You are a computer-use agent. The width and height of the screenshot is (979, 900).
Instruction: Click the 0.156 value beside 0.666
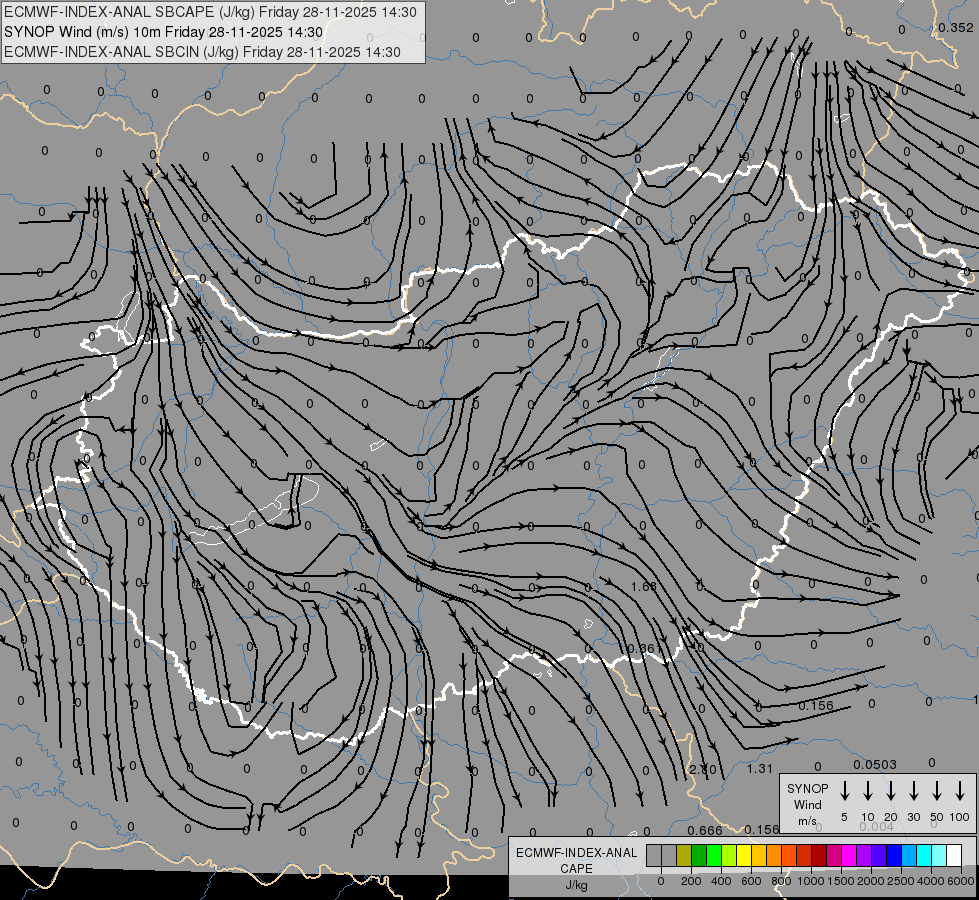click(x=762, y=829)
